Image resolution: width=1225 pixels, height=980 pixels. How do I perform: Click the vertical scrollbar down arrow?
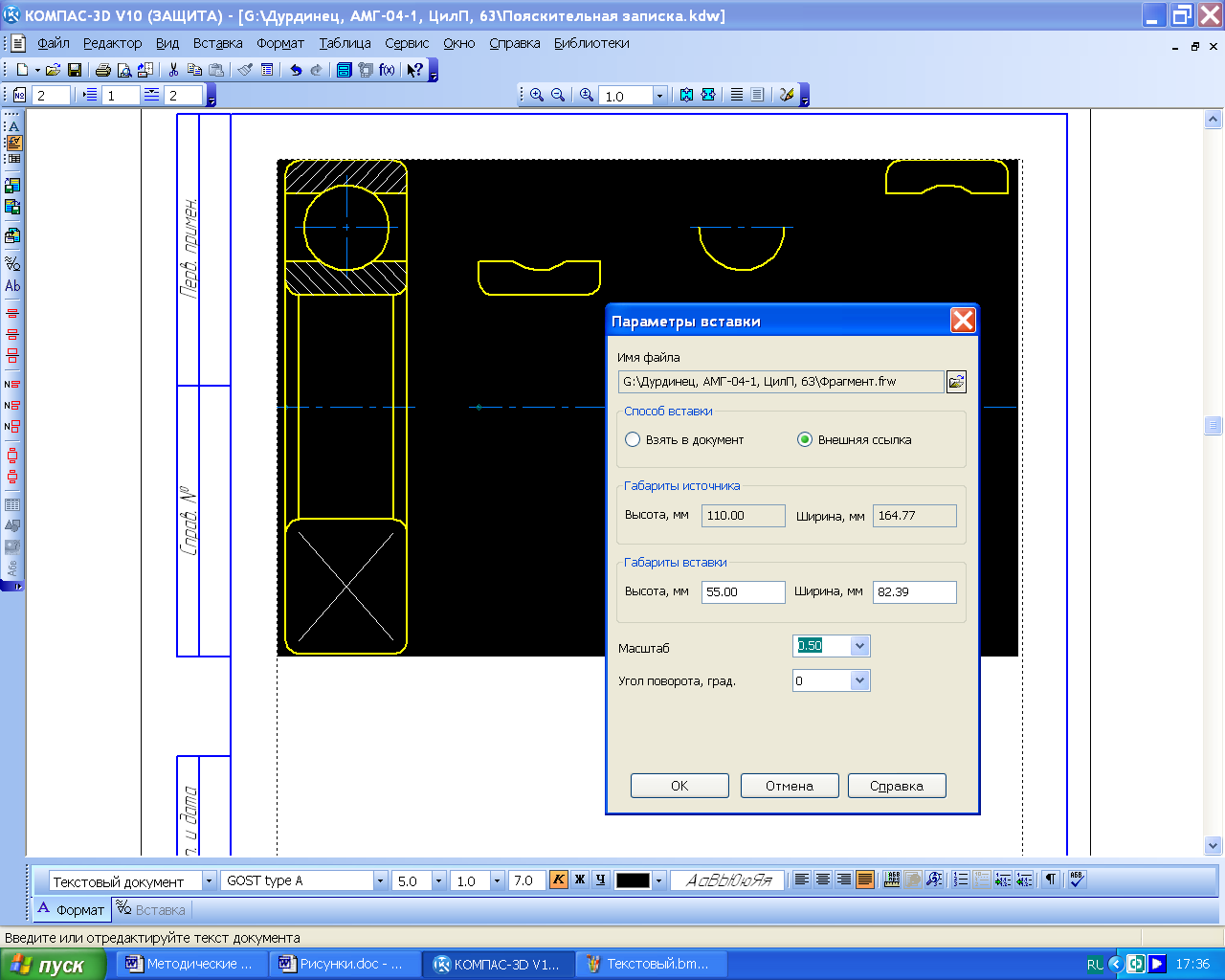click(1214, 845)
